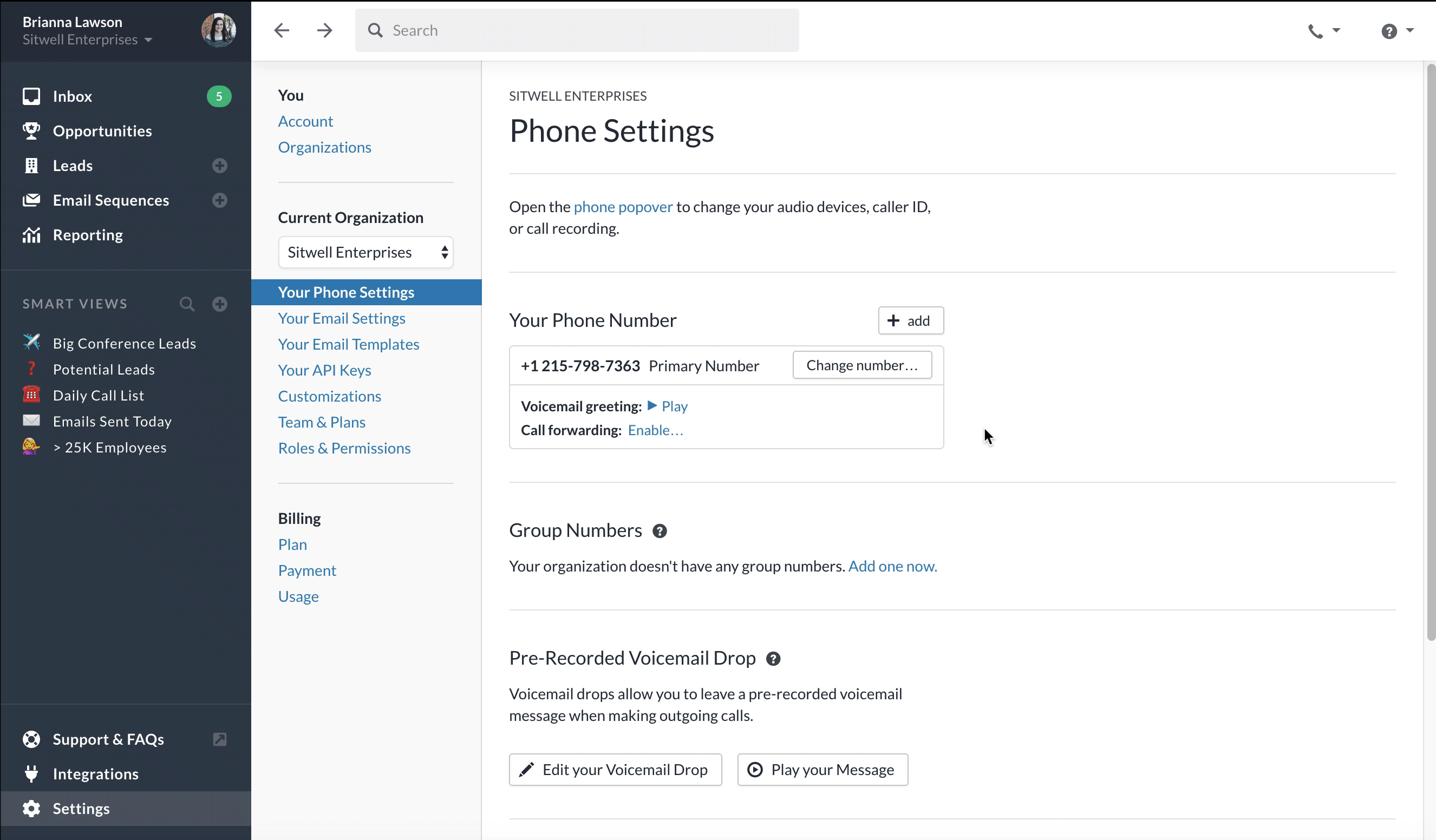Click the back navigation arrow
1436x840 pixels.
(282, 30)
